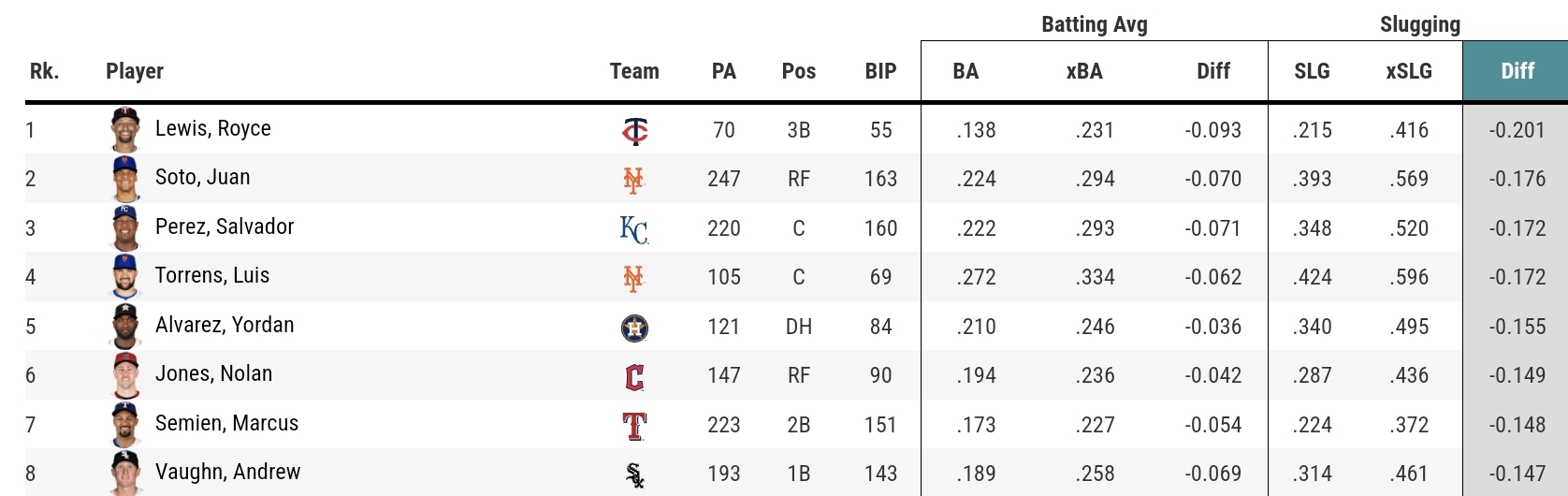Open Yordan Alvarez player headshot
Viewport: 1568px width, 496px height.
pos(125,326)
